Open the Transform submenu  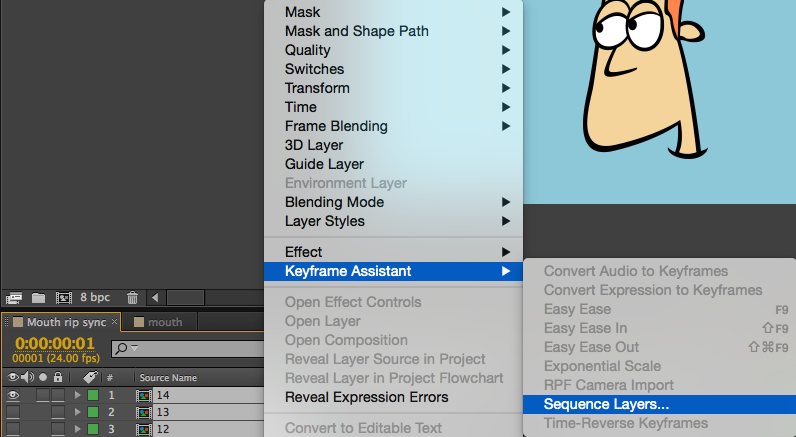393,88
